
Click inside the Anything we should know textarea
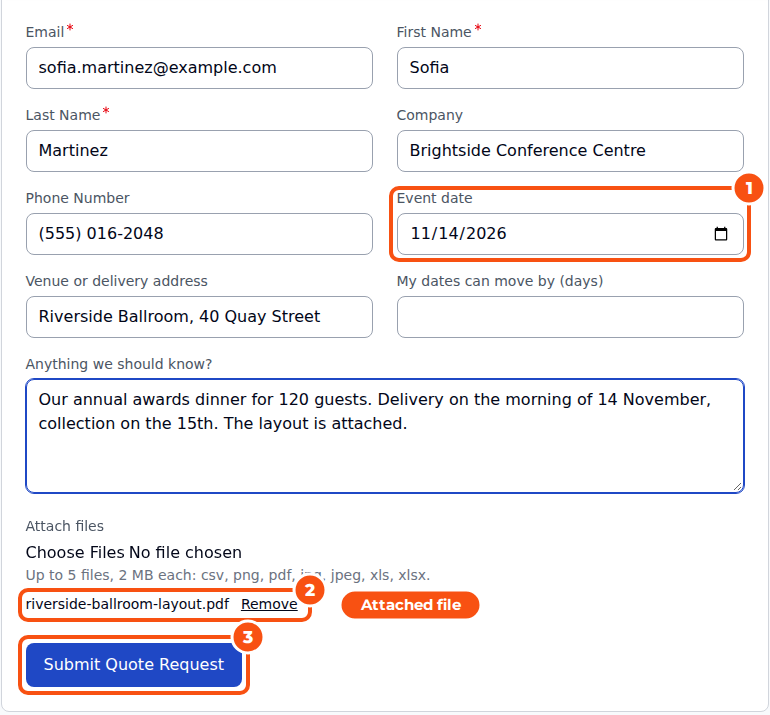pos(385,436)
